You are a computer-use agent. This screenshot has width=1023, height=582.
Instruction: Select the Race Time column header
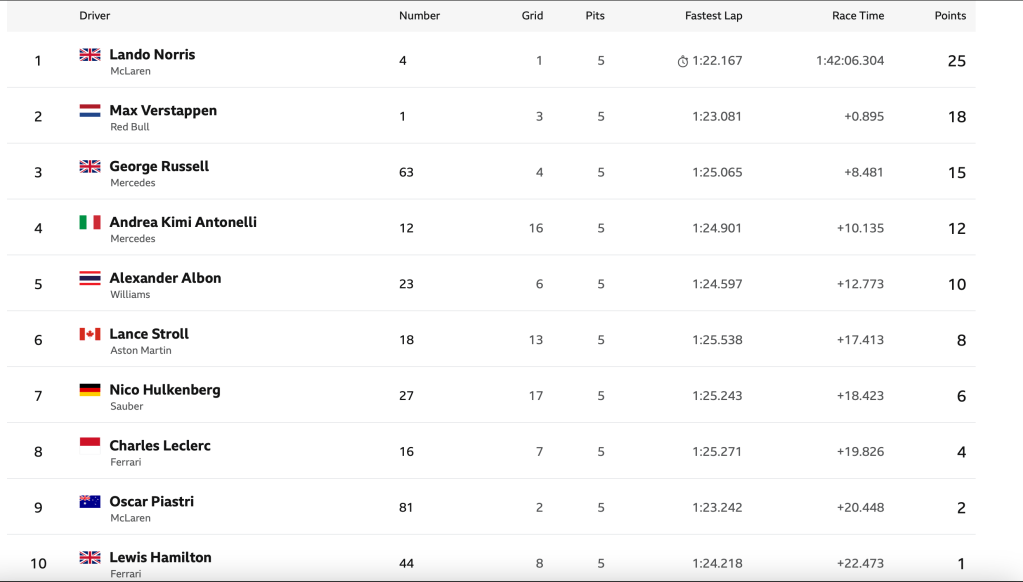(x=858, y=16)
